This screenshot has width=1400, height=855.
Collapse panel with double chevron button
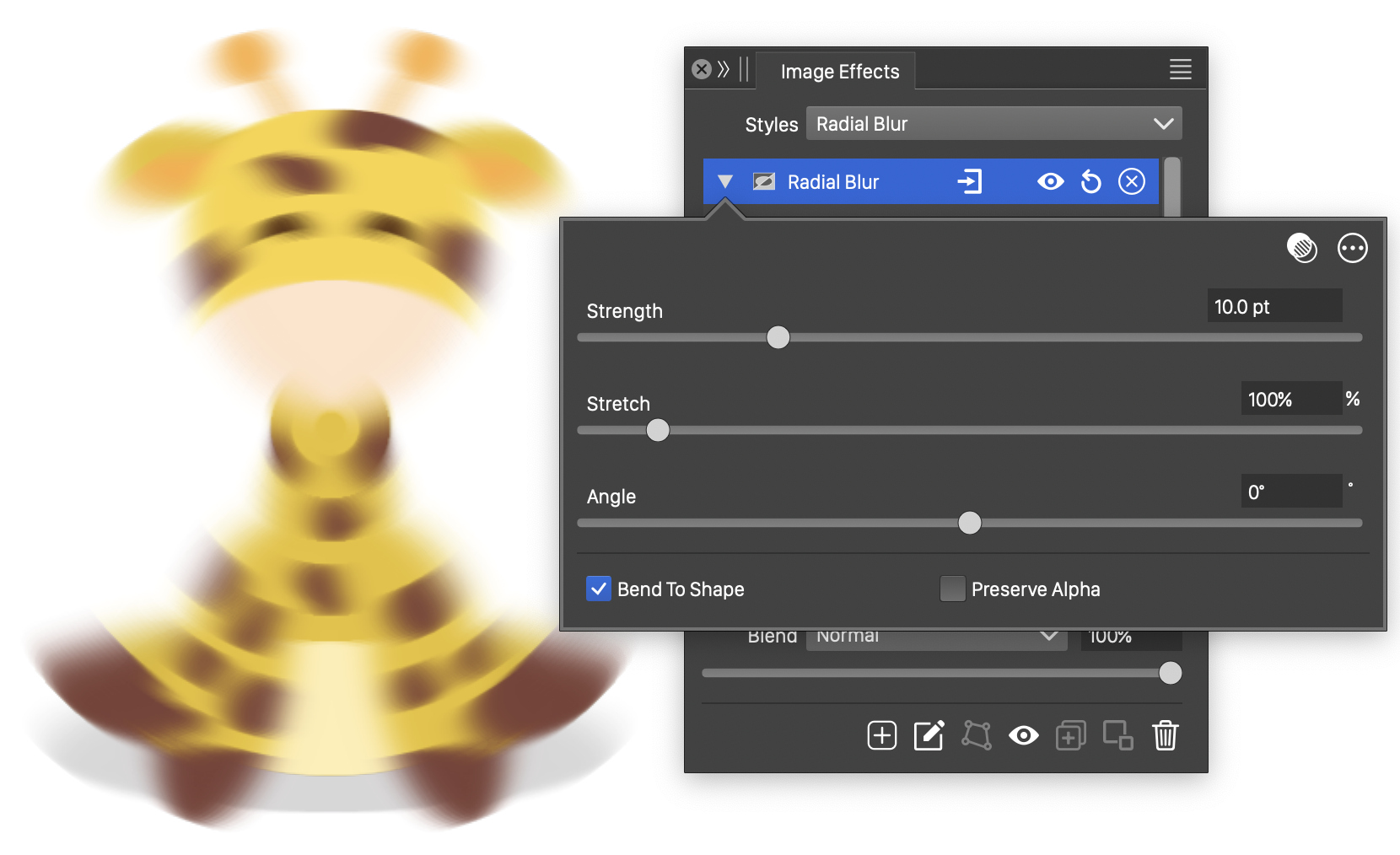pos(724,70)
